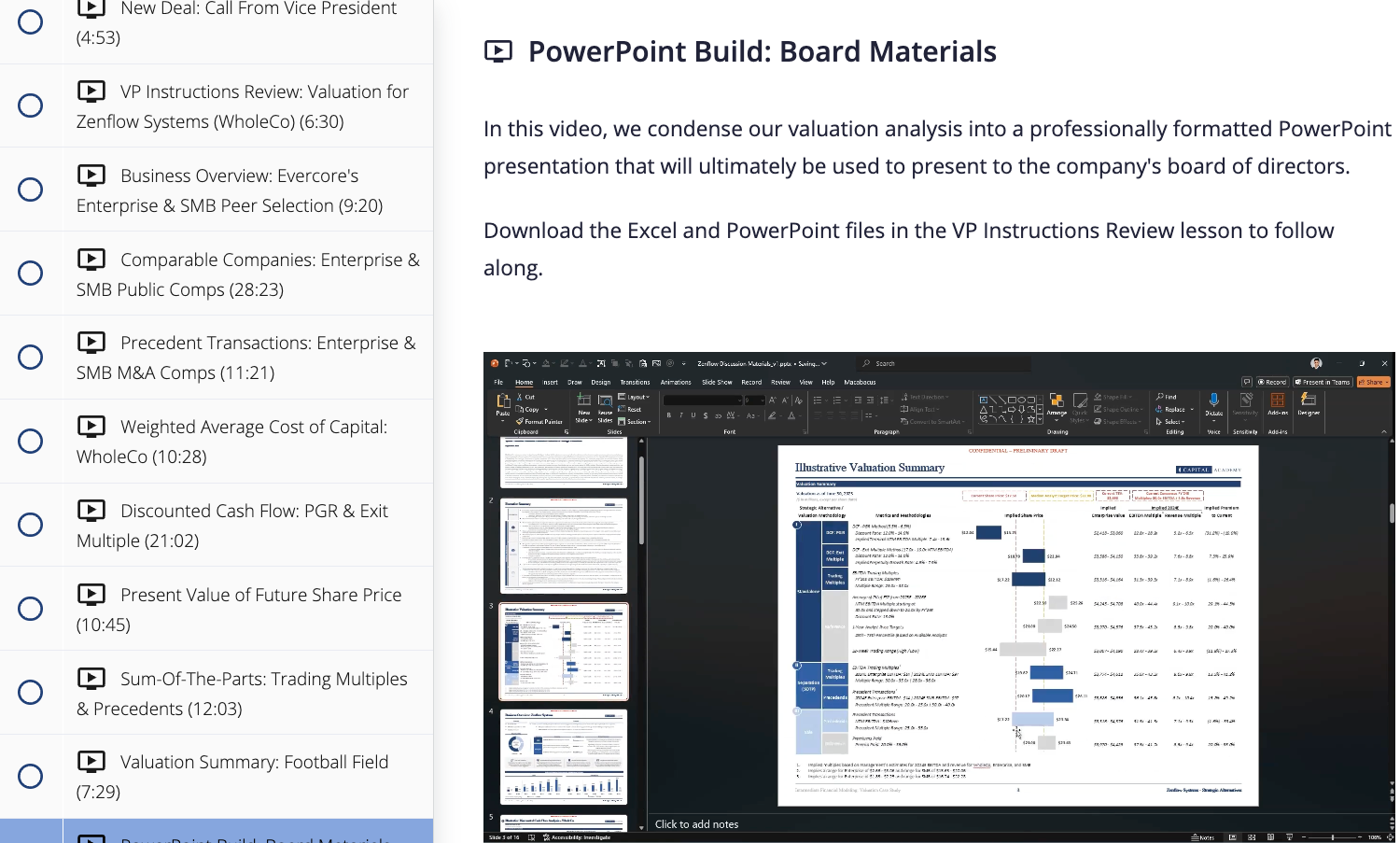The image size is (1400, 843).
Task: Switch to the Design ribbon tab
Action: pyautogui.click(x=601, y=382)
